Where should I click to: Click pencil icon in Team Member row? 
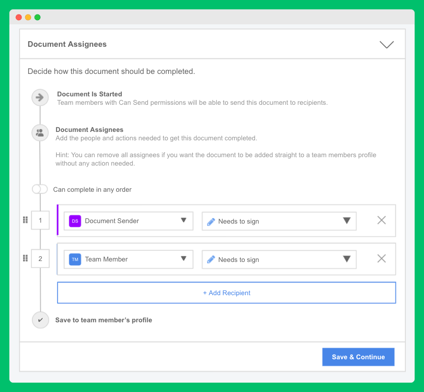pyautogui.click(x=211, y=260)
